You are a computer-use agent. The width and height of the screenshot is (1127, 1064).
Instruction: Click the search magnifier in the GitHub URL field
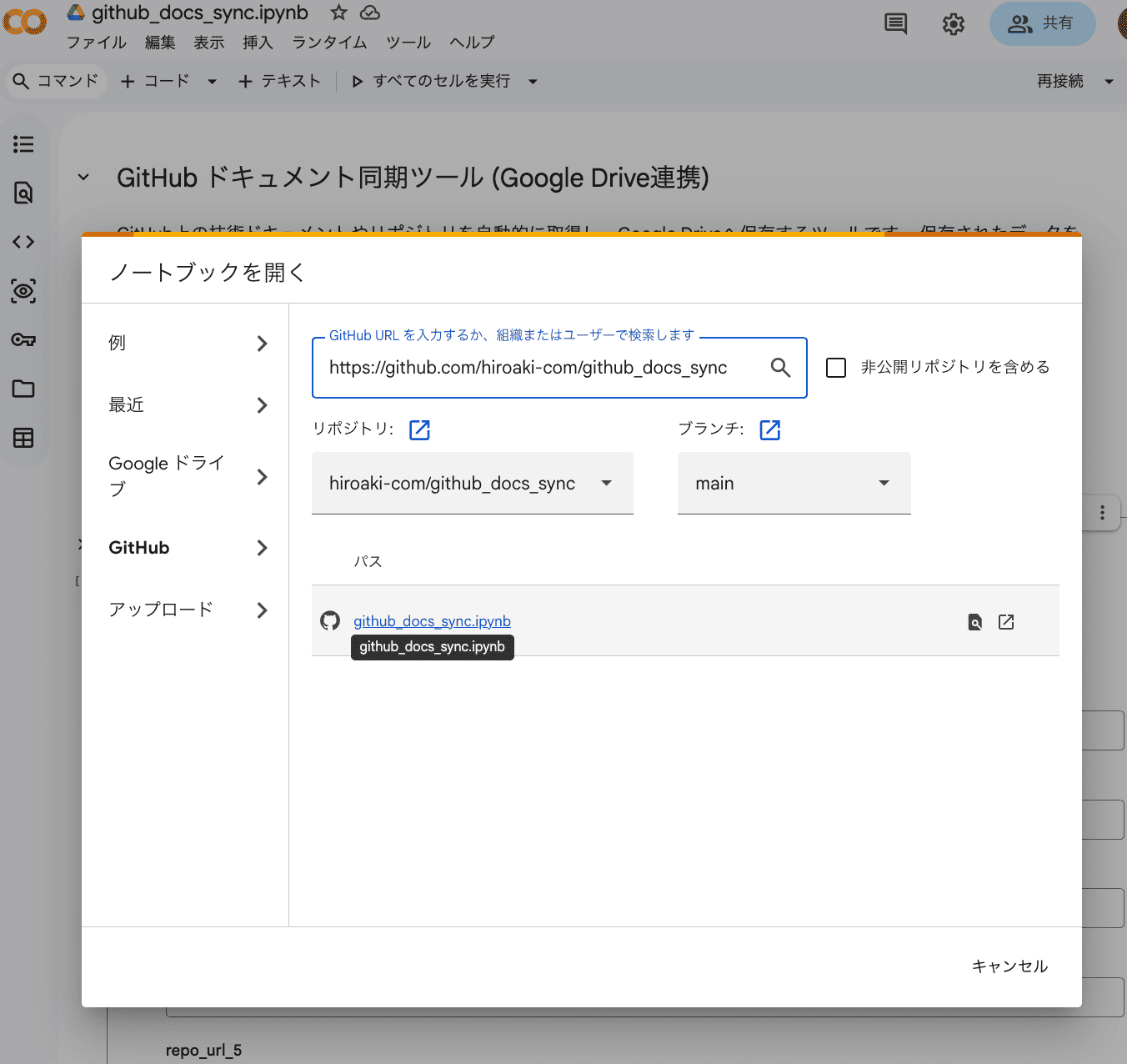[780, 367]
